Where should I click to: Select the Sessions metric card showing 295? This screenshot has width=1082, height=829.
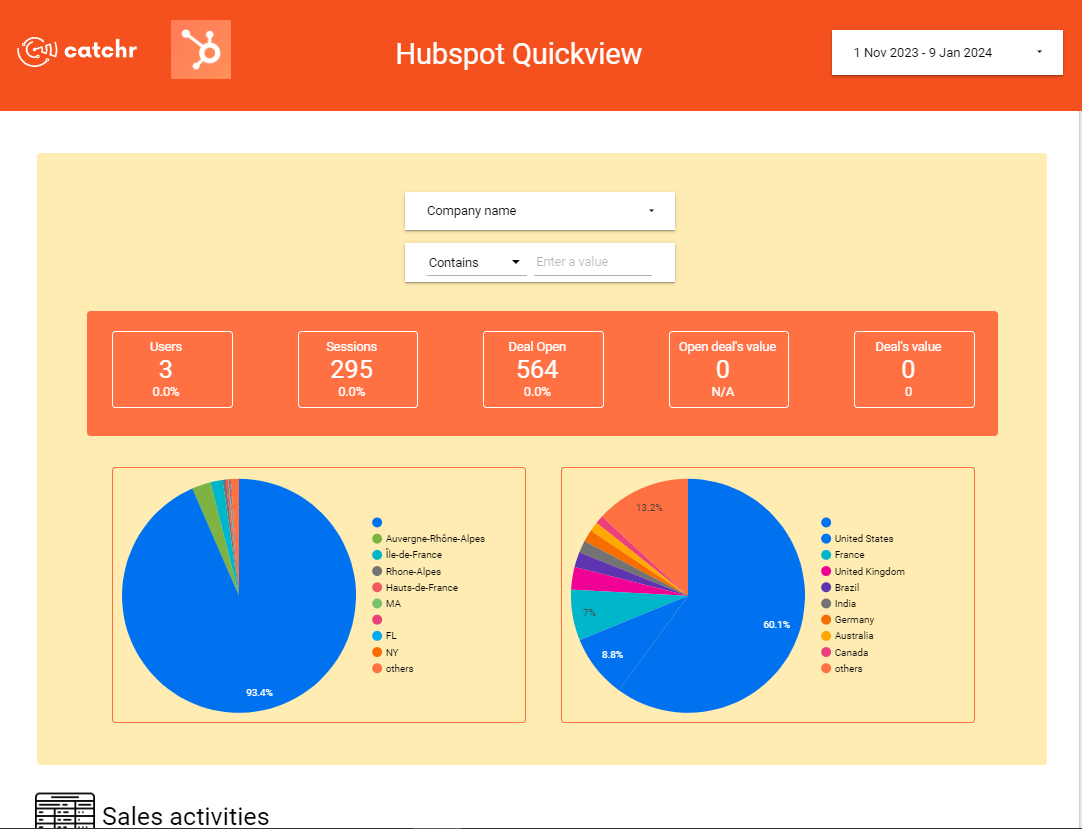(357, 369)
